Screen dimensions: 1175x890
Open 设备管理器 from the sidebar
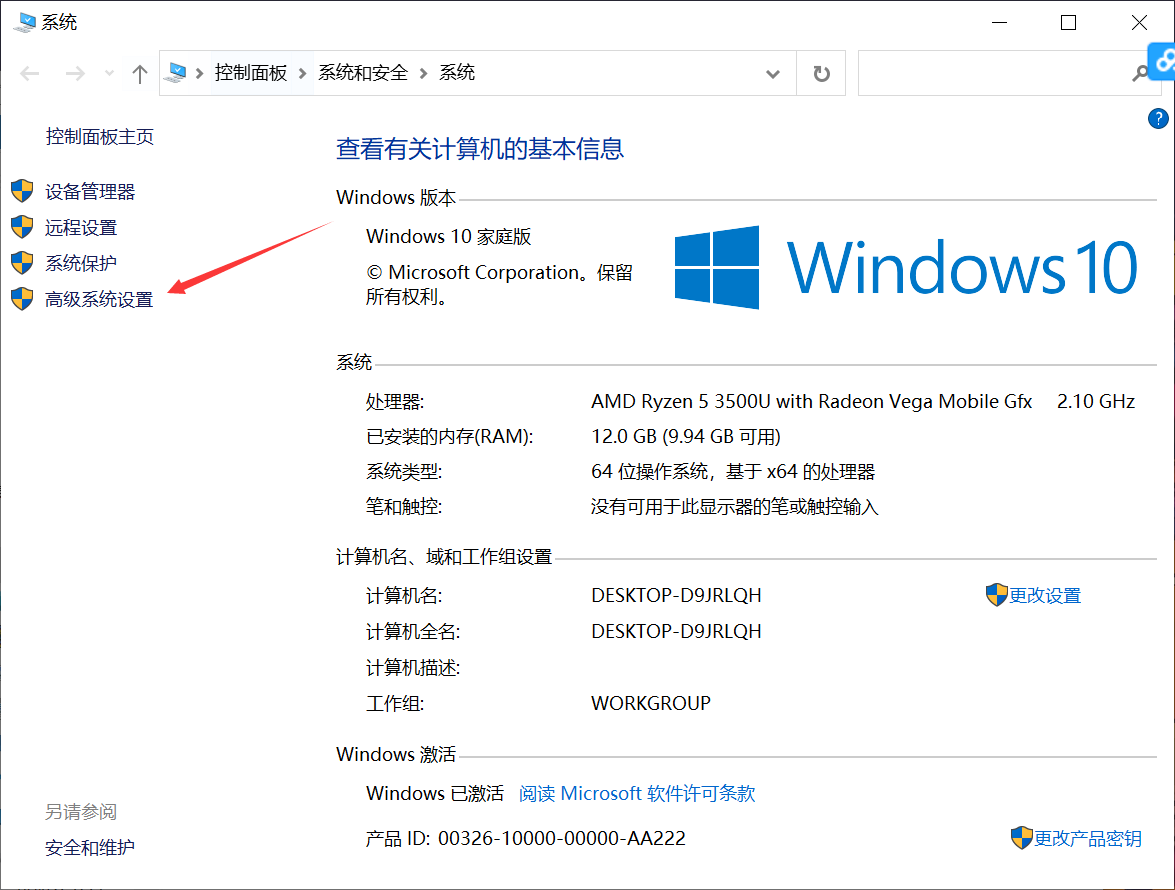click(x=90, y=192)
